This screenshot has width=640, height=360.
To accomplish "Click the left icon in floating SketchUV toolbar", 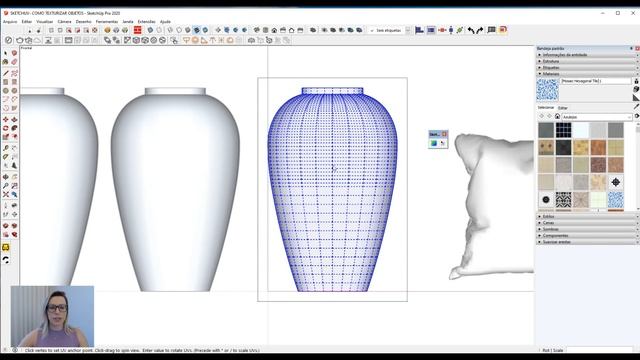I will click(433, 143).
